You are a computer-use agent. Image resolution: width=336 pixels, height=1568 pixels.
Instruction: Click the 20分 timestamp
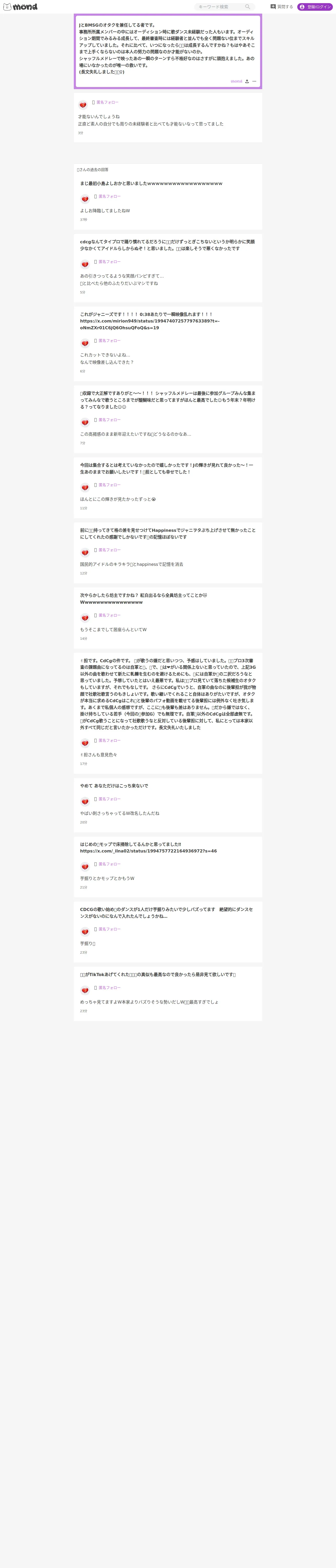pos(83,822)
